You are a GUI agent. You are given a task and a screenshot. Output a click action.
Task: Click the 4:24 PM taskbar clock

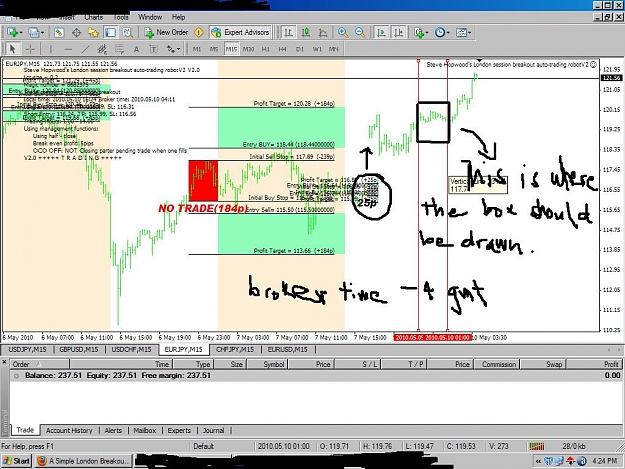(x=604, y=461)
